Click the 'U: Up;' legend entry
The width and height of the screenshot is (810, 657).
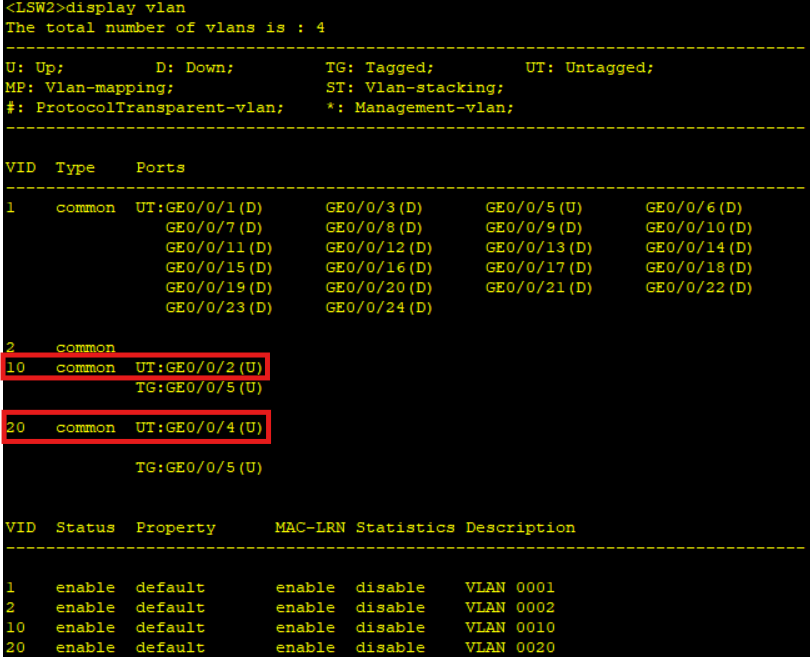pos(35,68)
